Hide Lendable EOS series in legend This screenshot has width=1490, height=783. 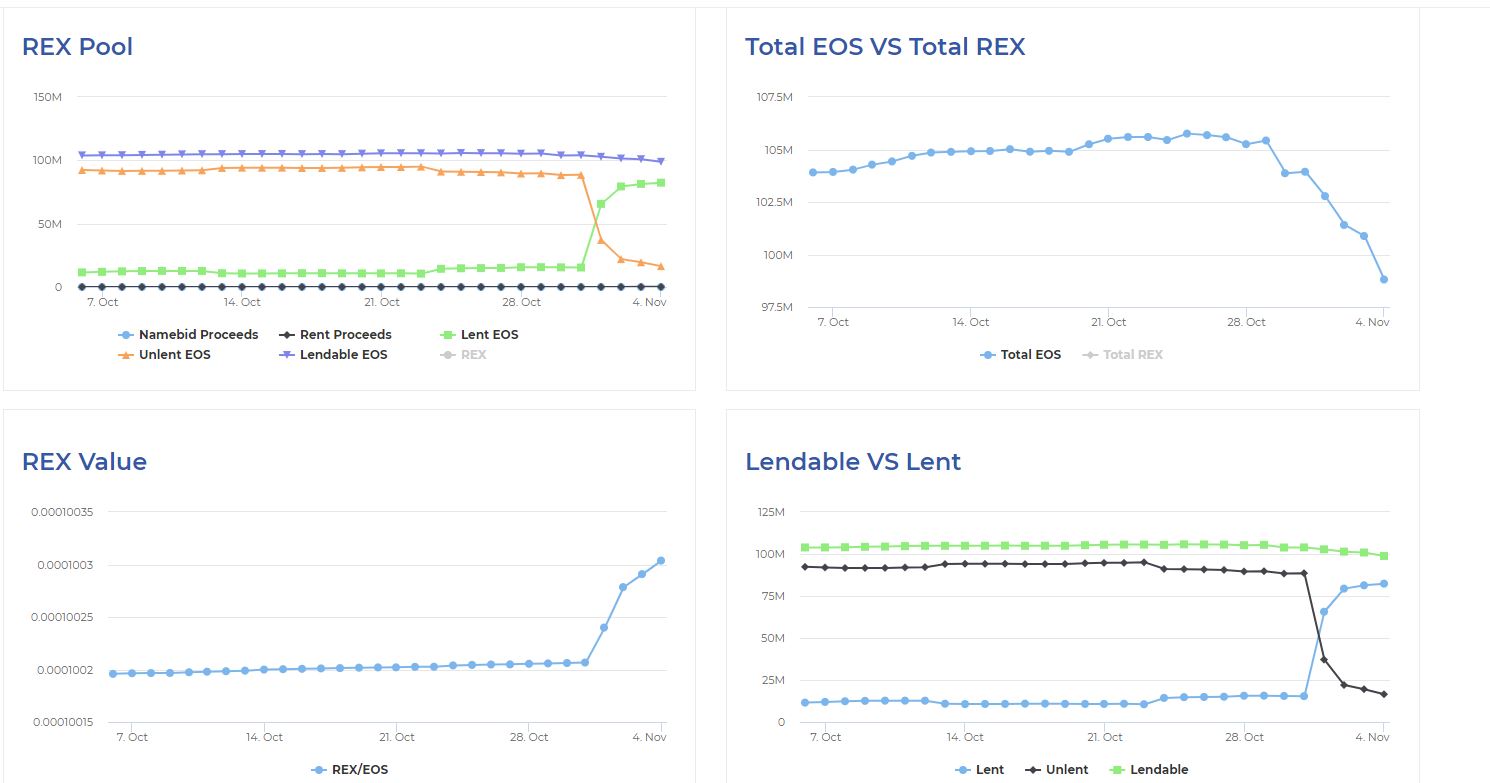[332, 355]
